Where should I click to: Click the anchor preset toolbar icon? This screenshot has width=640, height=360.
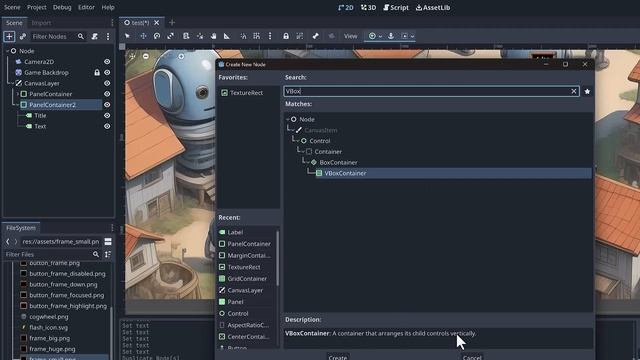(x=391, y=36)
